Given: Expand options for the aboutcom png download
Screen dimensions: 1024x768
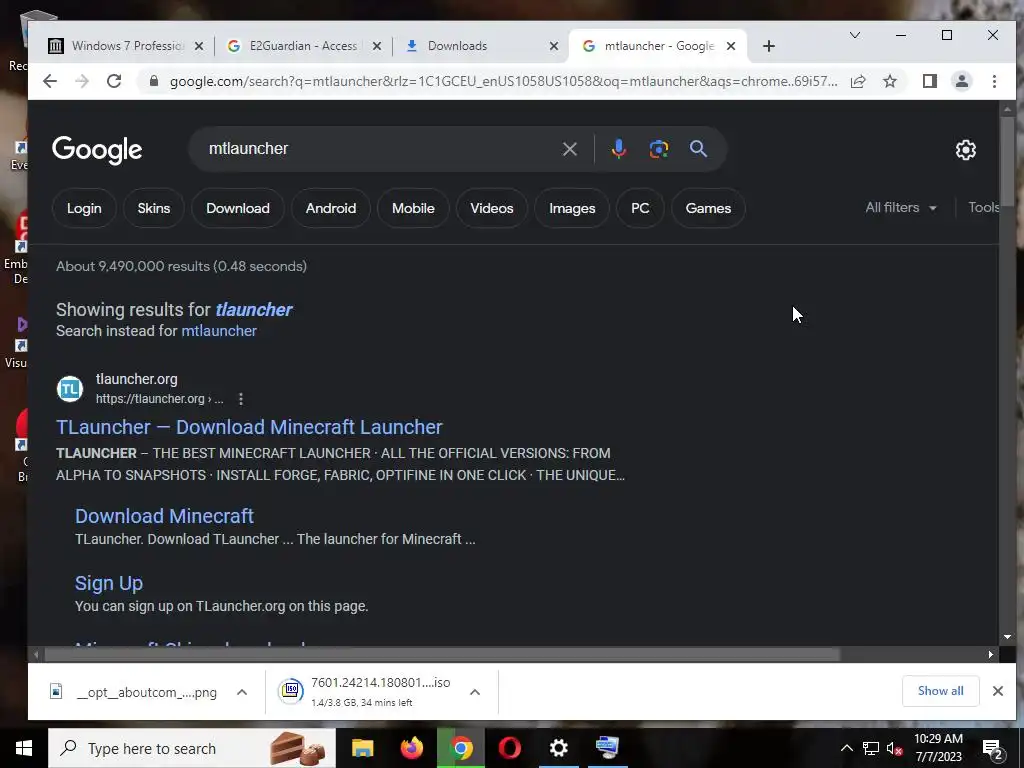Looking at the screenshot, I should [x=242, y=692].
